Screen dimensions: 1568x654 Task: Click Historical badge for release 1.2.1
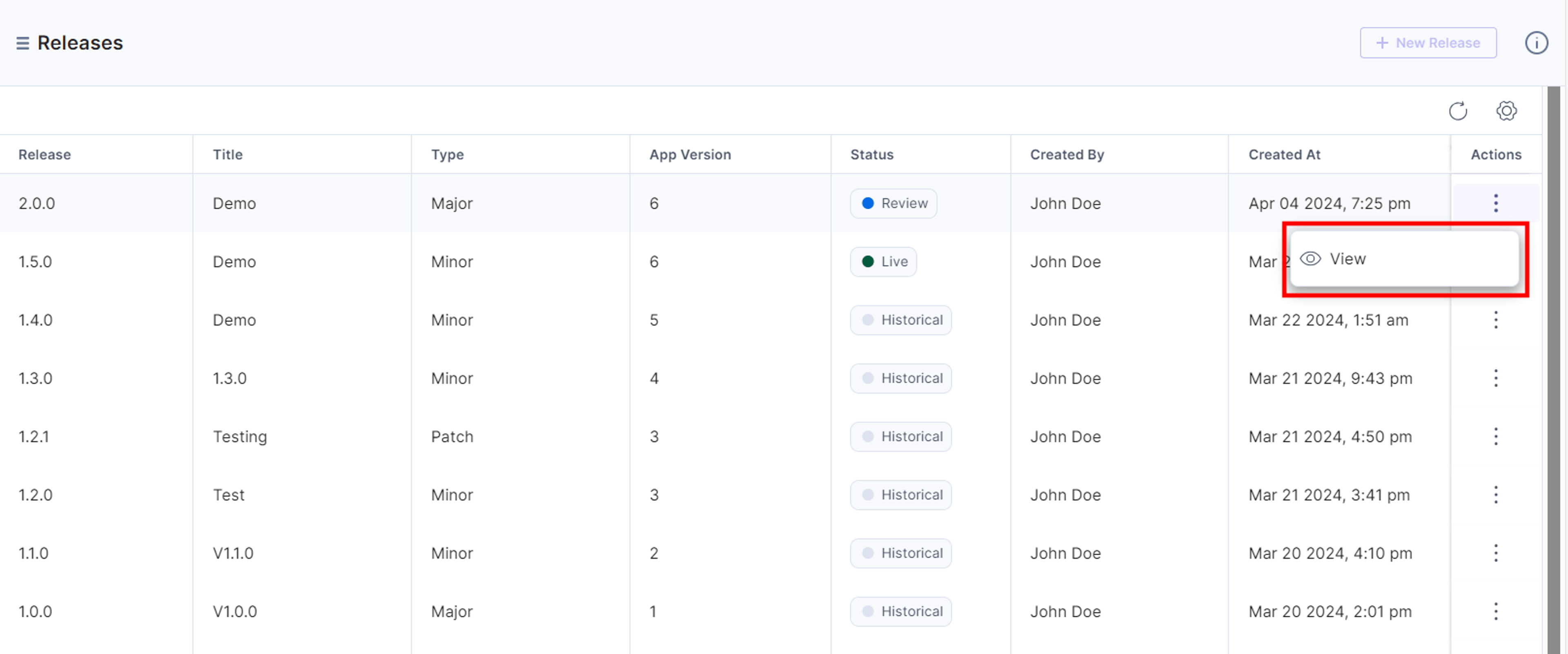pyautogui.click(x=900, y=437)
